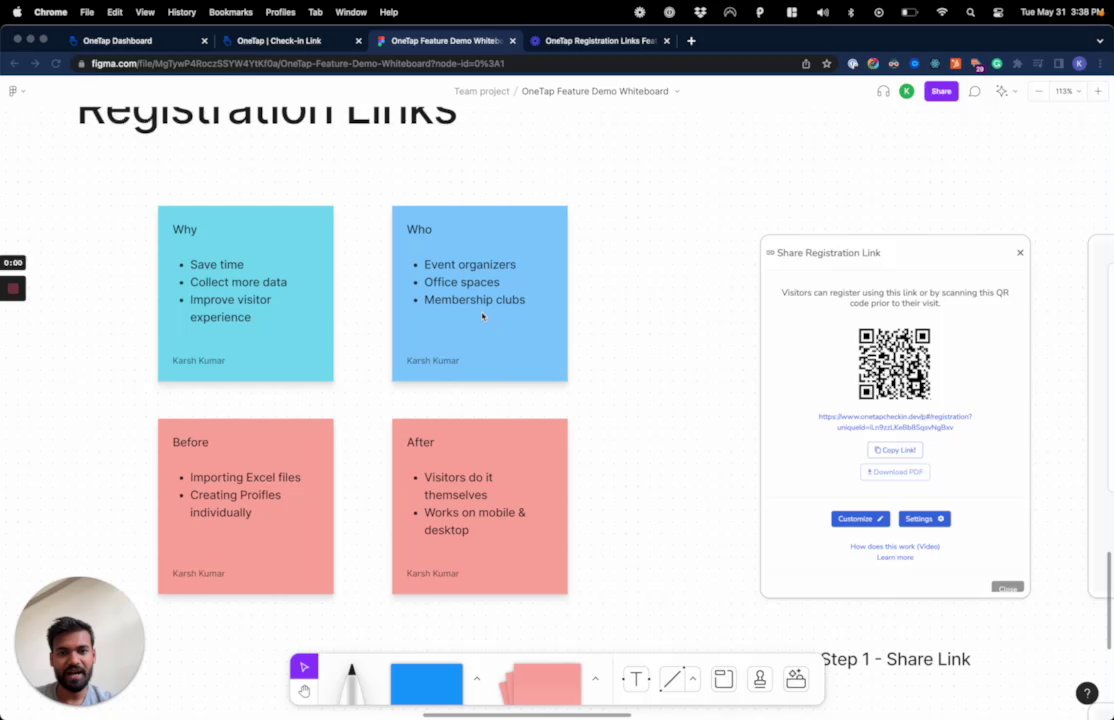Image resolution: width=1114 pixels, height=720 pixels.
Task: Choose the pink sticky note tool
Action: 542,684
